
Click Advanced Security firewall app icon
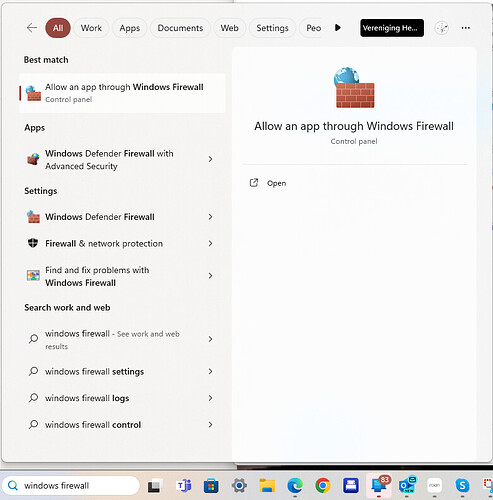33,159
